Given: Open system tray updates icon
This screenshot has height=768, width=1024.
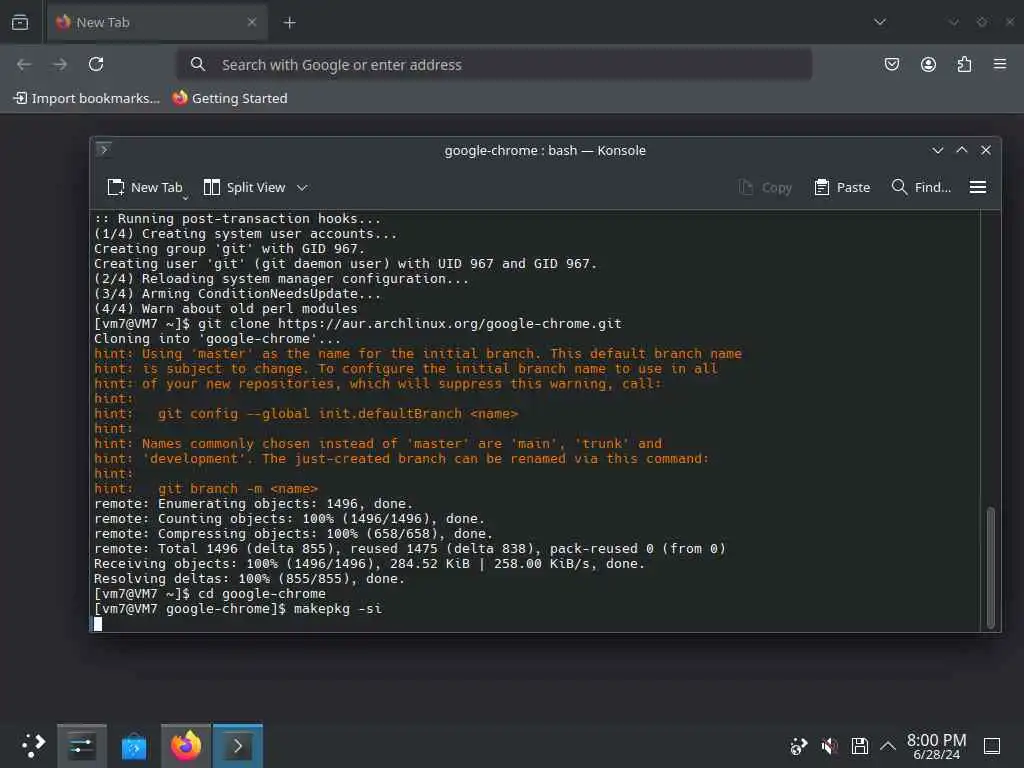Looking at the screenshot, I should pos(798,746).
